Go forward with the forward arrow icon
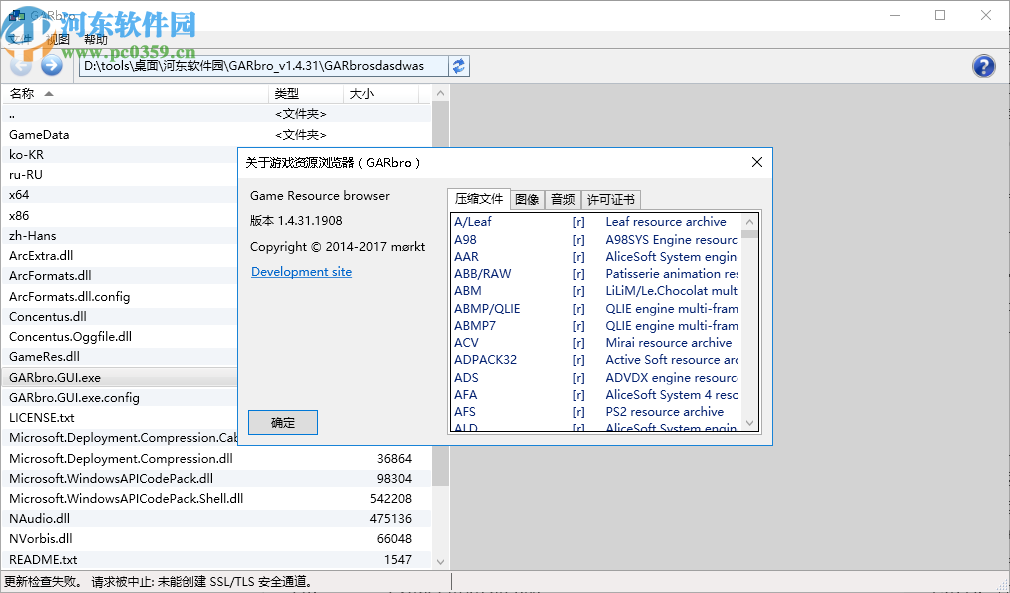Image resolution: width=1010 pixels, height=593 pixels. (x=52, y=65)
